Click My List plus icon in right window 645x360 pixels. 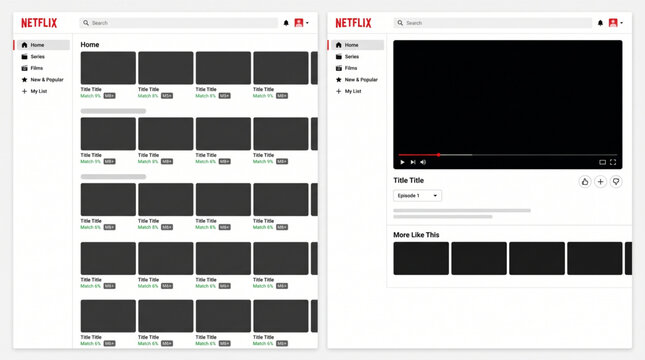click(339, 91)
